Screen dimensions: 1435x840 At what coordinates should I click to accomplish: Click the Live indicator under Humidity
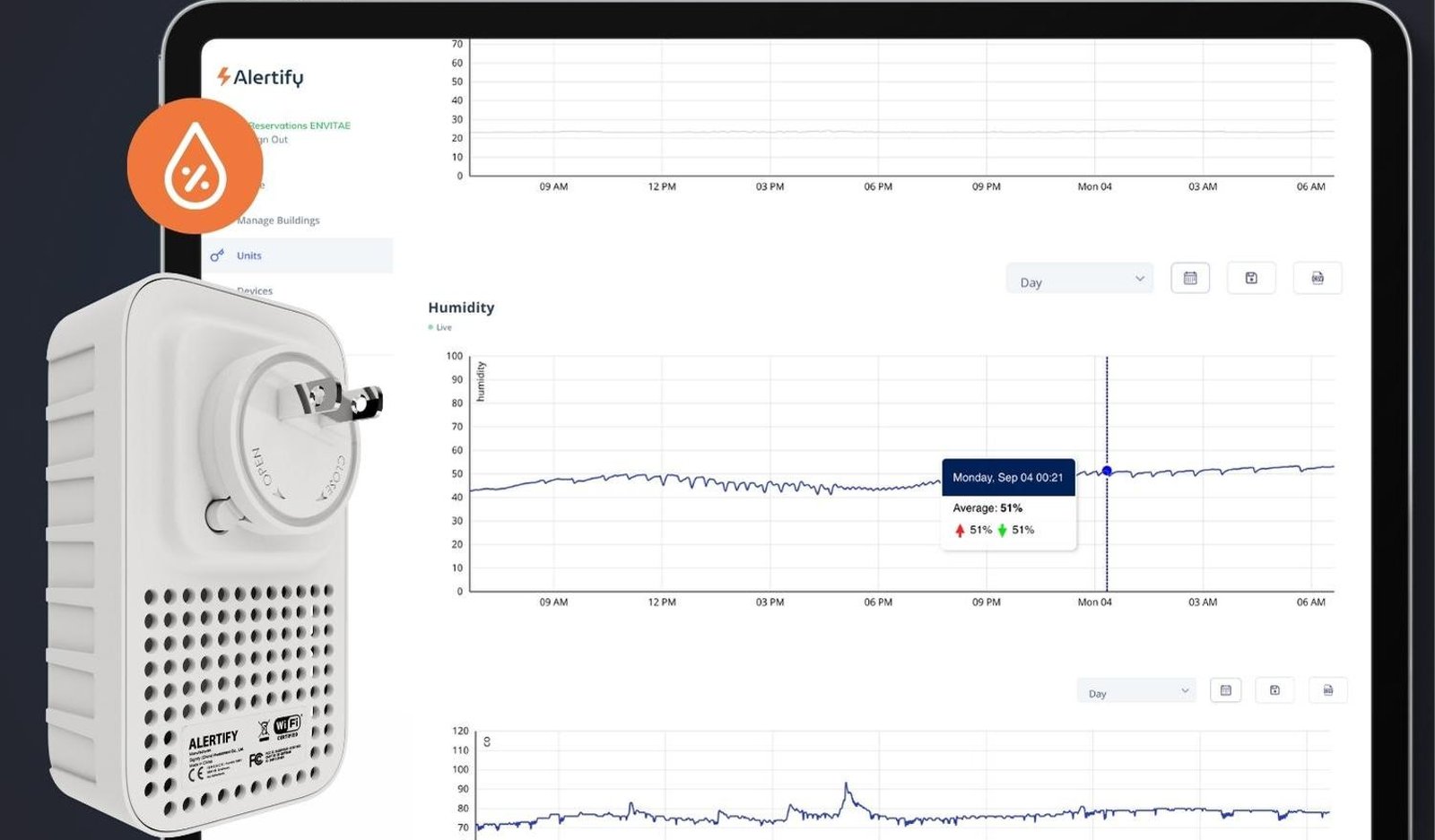[440, 327]
